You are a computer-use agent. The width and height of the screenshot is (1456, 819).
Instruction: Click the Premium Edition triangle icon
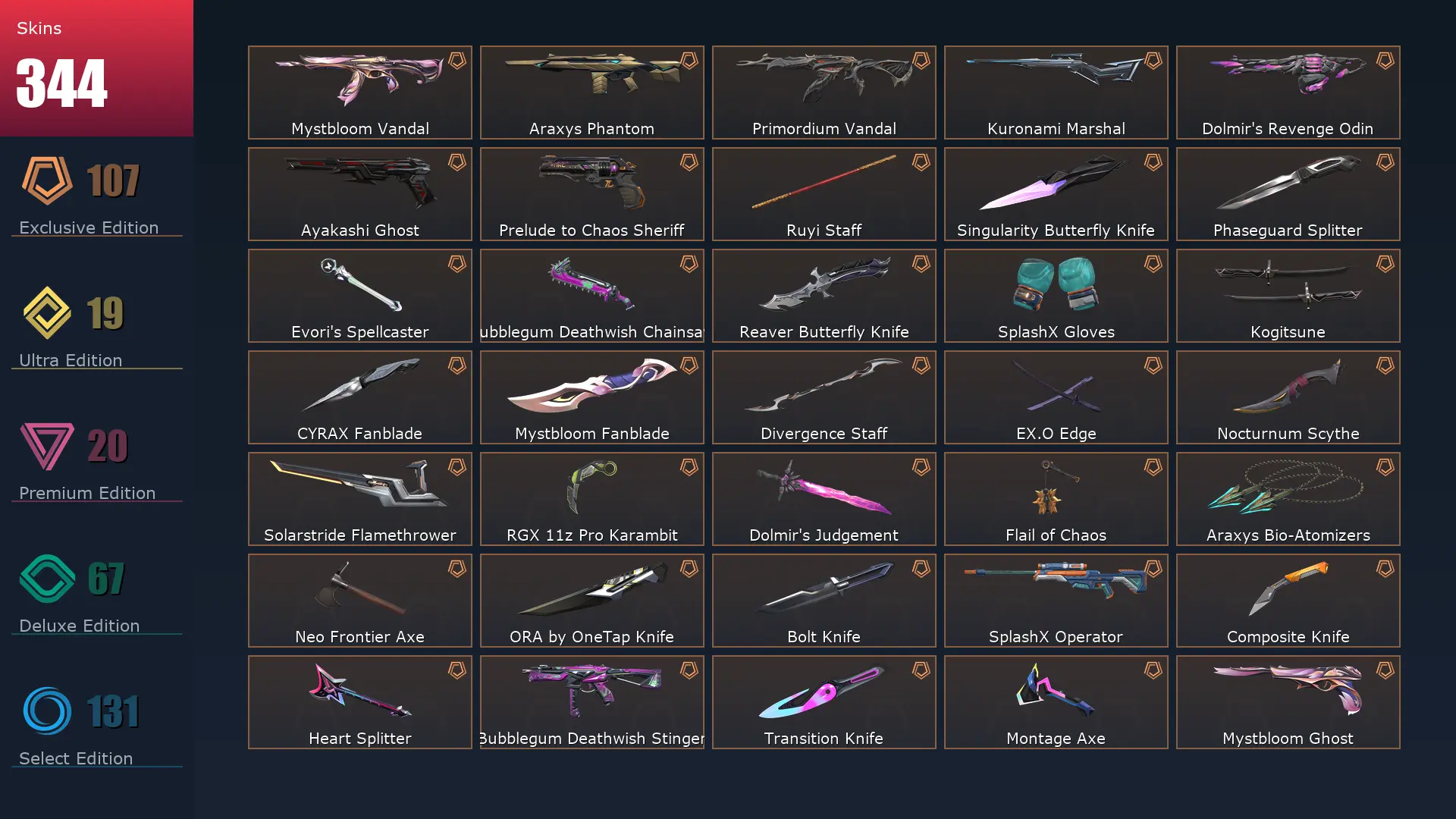click(x=47, y=446)
